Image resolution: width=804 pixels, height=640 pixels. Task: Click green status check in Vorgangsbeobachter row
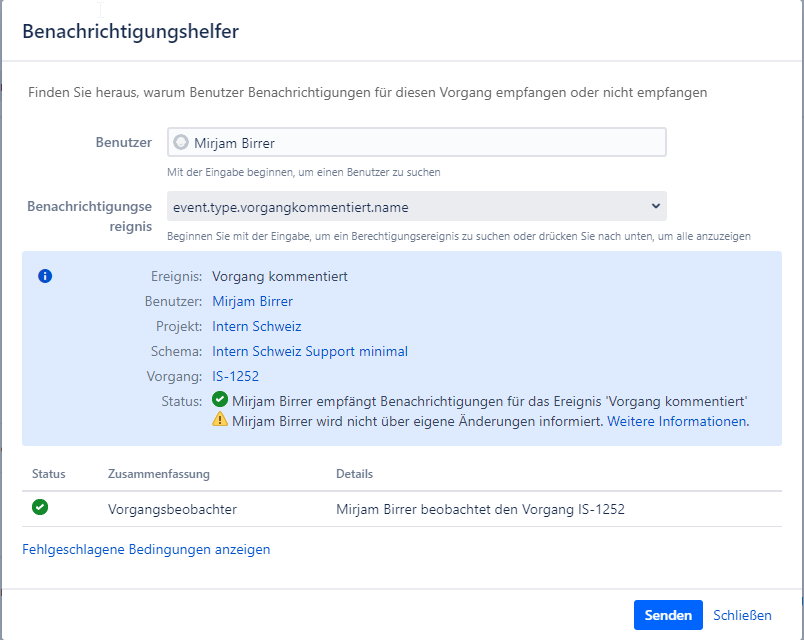pos(40,507)
